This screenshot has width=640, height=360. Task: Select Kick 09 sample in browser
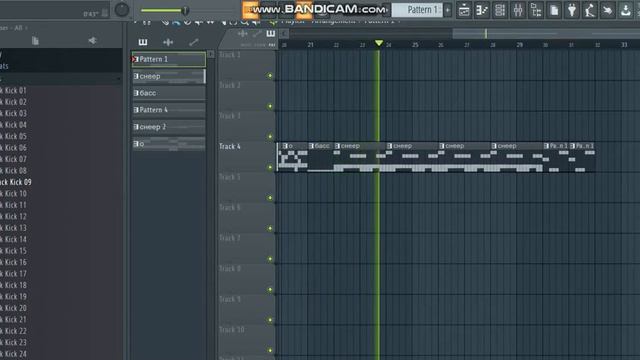pos(16,182)
